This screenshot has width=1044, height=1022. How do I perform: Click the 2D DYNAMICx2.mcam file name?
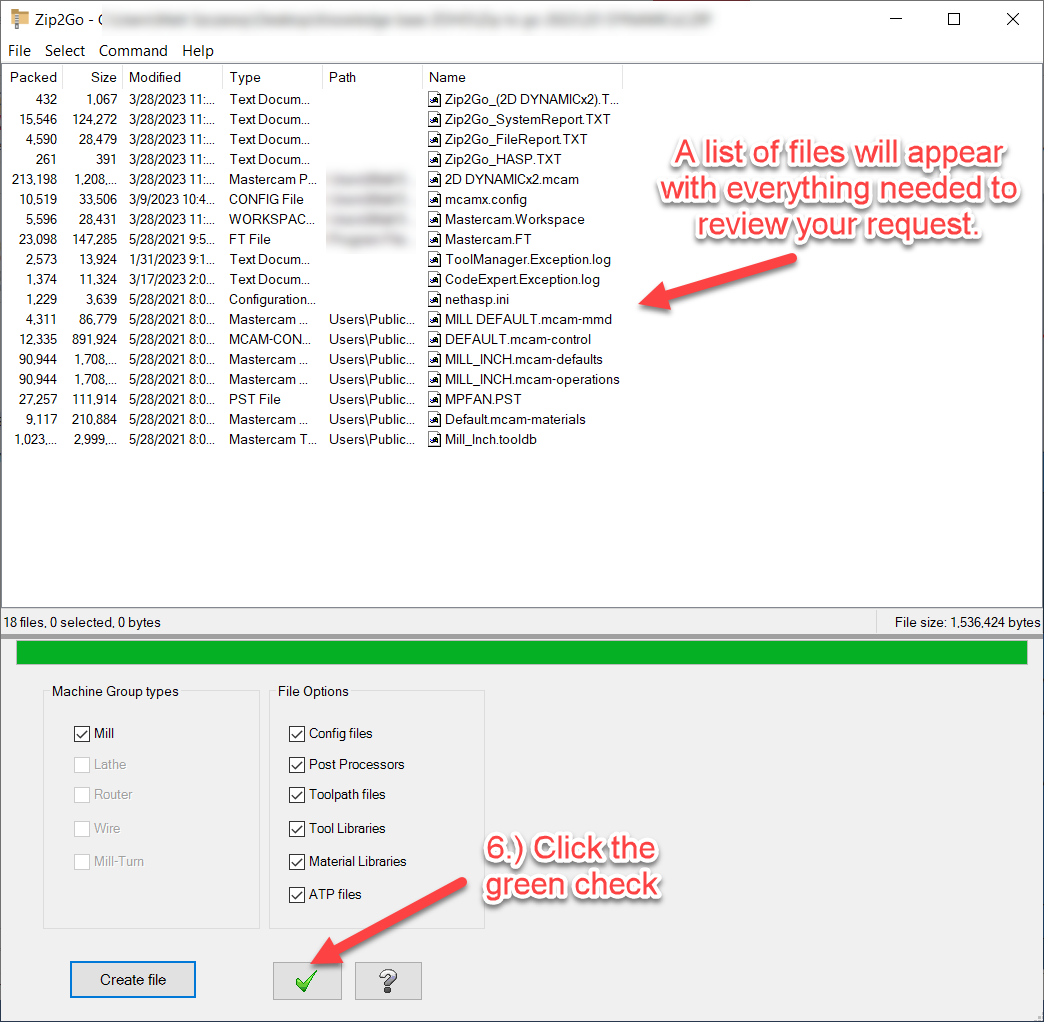click(x=511, y=179)
